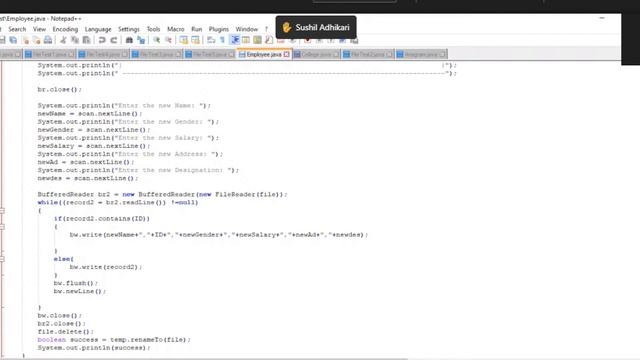Open the Replace toolbar icon
Image resolution: width=640 pixels, height=360 pixels.
point(141,40)
